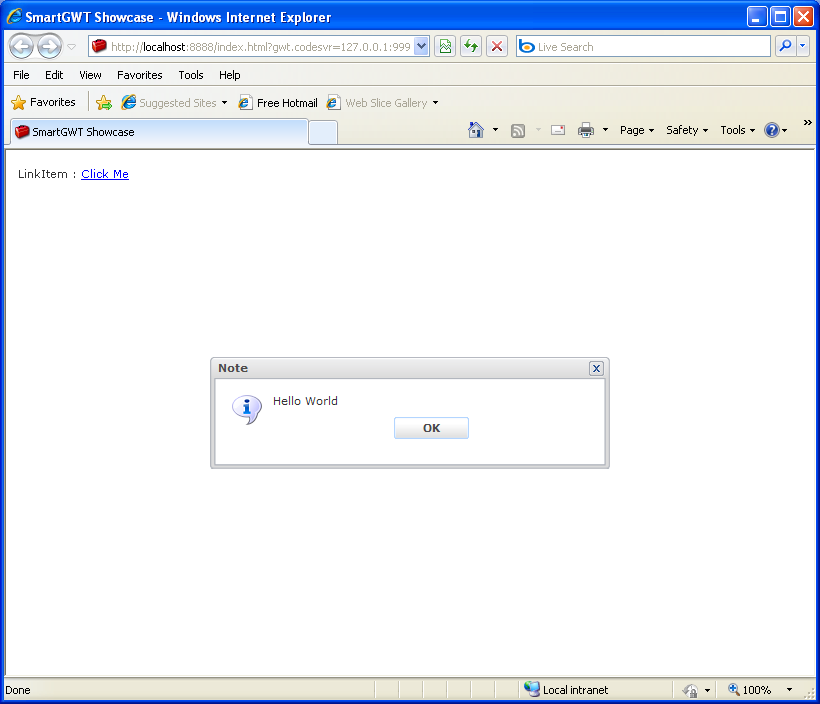Go to home page via Home icon
Screen dimensions: 820x704
tap(475, 130)
